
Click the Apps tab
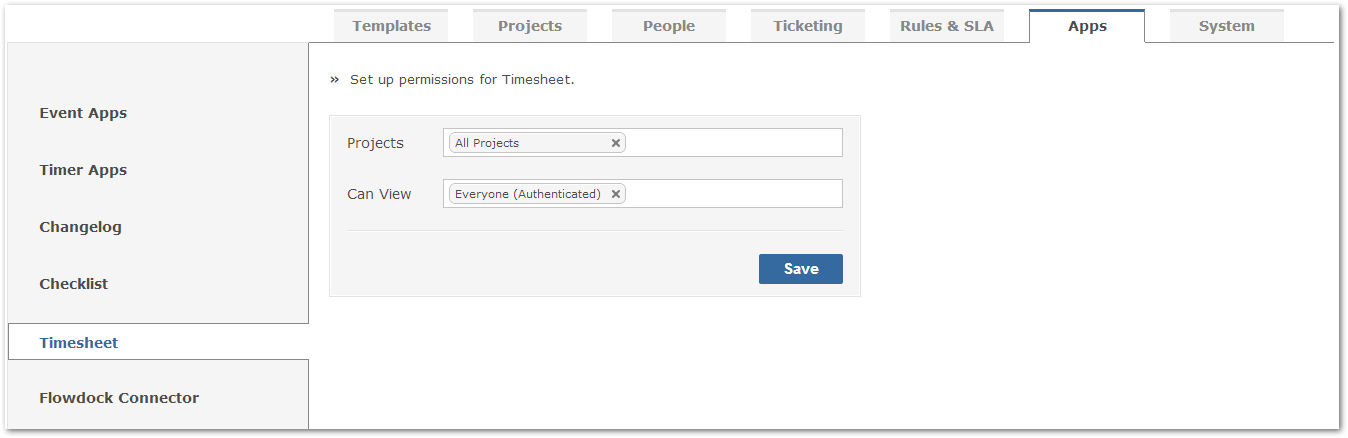[x=1087, y=26]
